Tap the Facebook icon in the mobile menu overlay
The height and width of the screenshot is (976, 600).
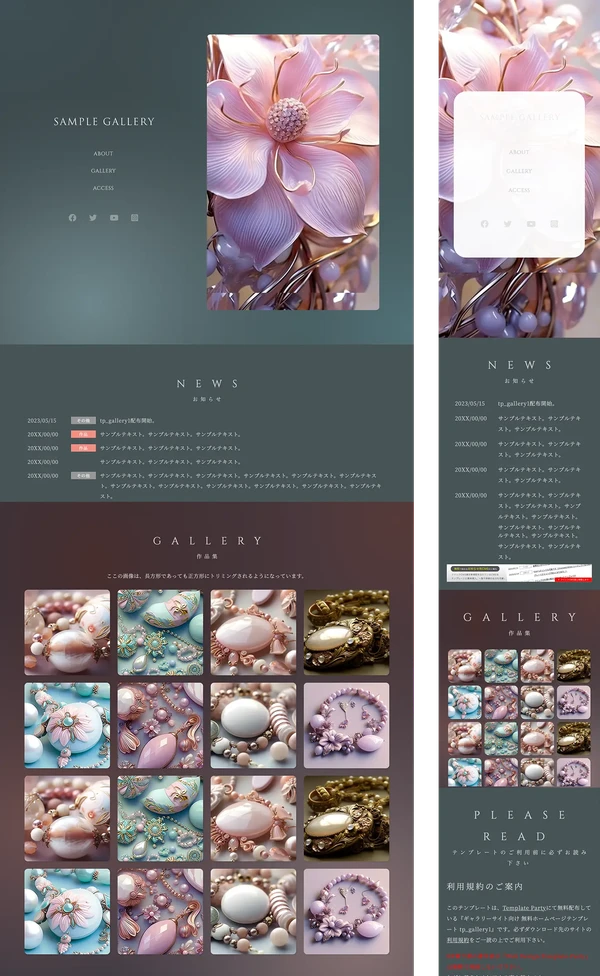484,223
